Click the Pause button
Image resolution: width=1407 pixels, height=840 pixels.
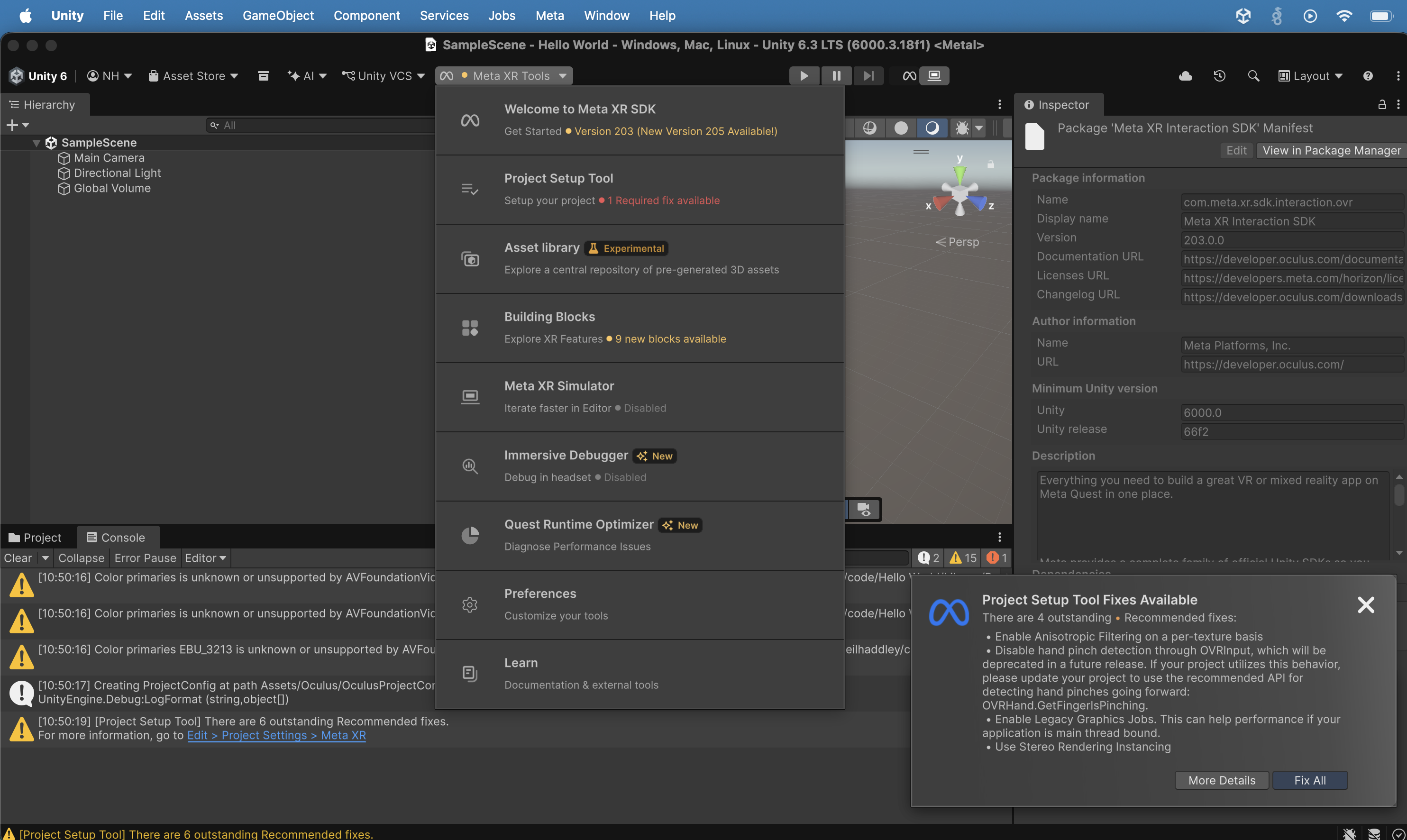pos(836,76)
